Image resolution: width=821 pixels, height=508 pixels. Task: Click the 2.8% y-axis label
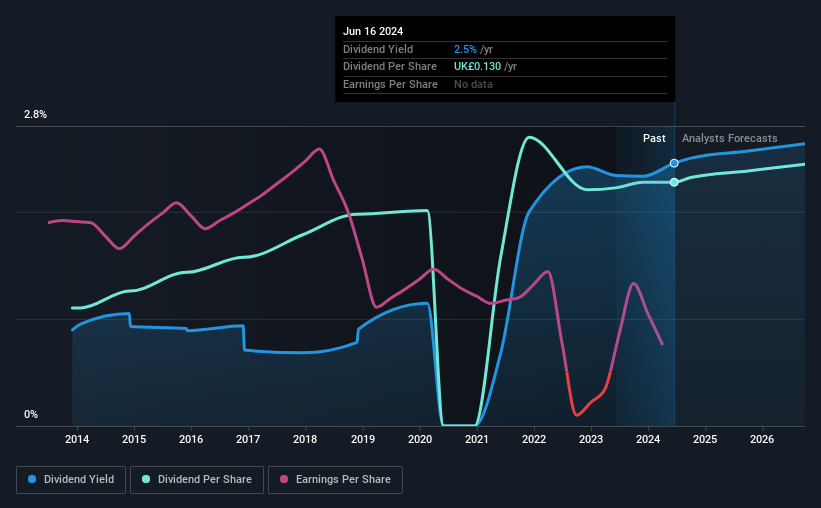[x=36, y=115]
